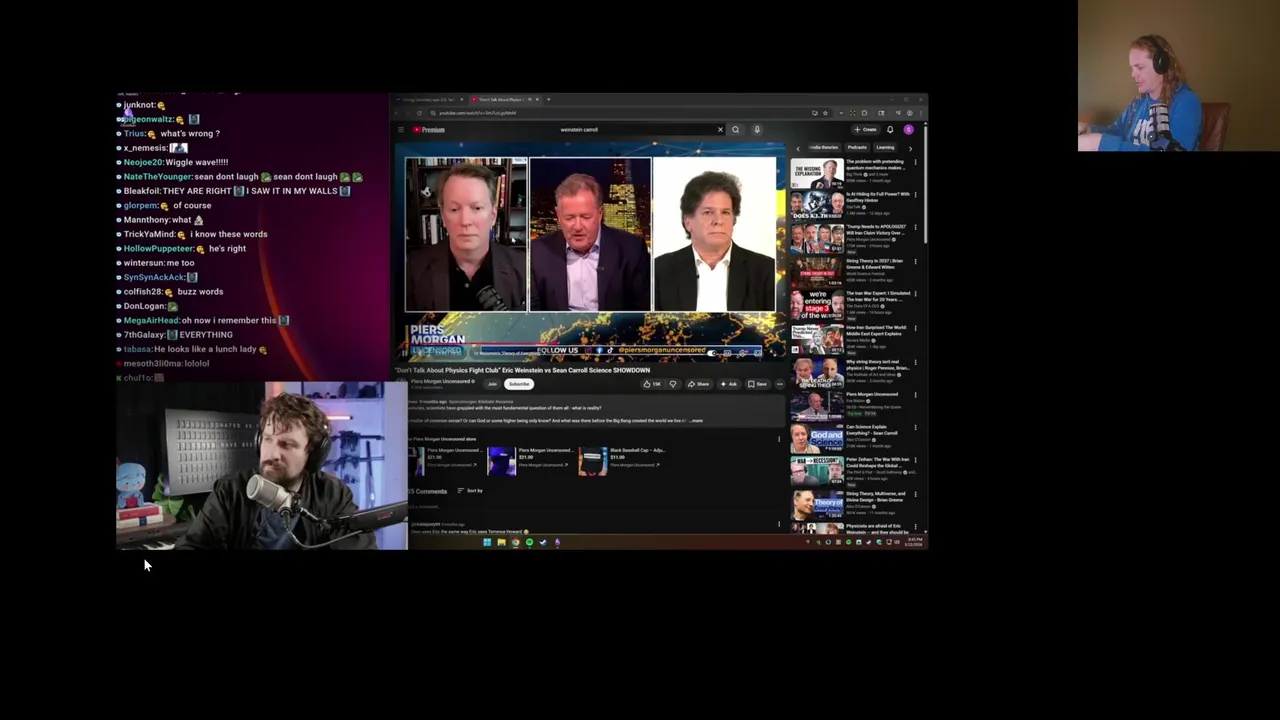Run the search with magnifier button

point(735,130)
